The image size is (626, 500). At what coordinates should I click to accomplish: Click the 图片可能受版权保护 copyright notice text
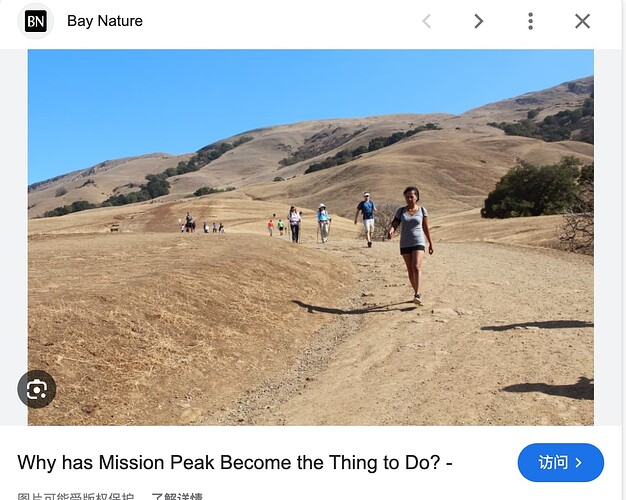(75, 496)
